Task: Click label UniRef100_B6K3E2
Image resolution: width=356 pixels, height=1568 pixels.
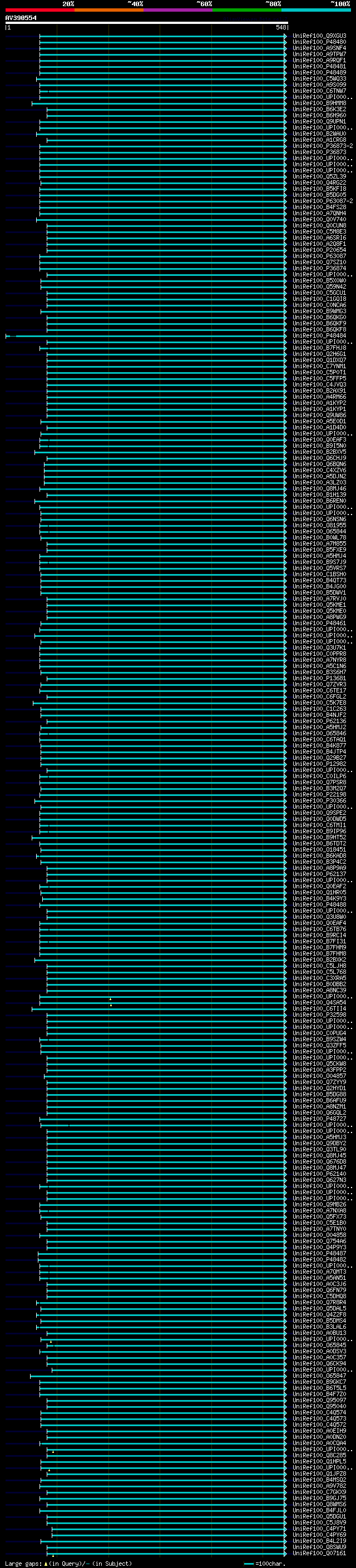Action: (319, 110)
